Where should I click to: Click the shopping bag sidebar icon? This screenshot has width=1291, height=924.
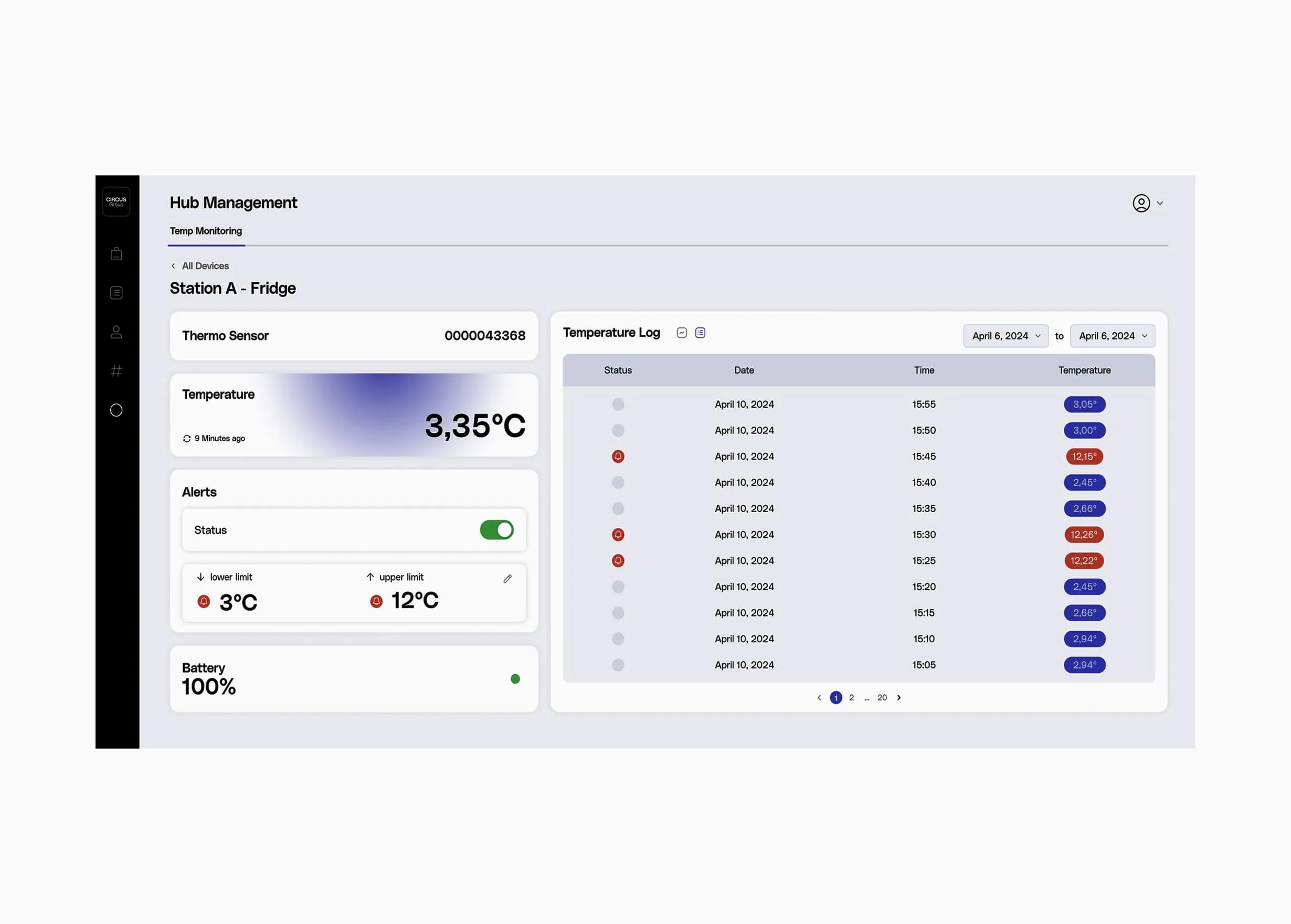(116, 254)
